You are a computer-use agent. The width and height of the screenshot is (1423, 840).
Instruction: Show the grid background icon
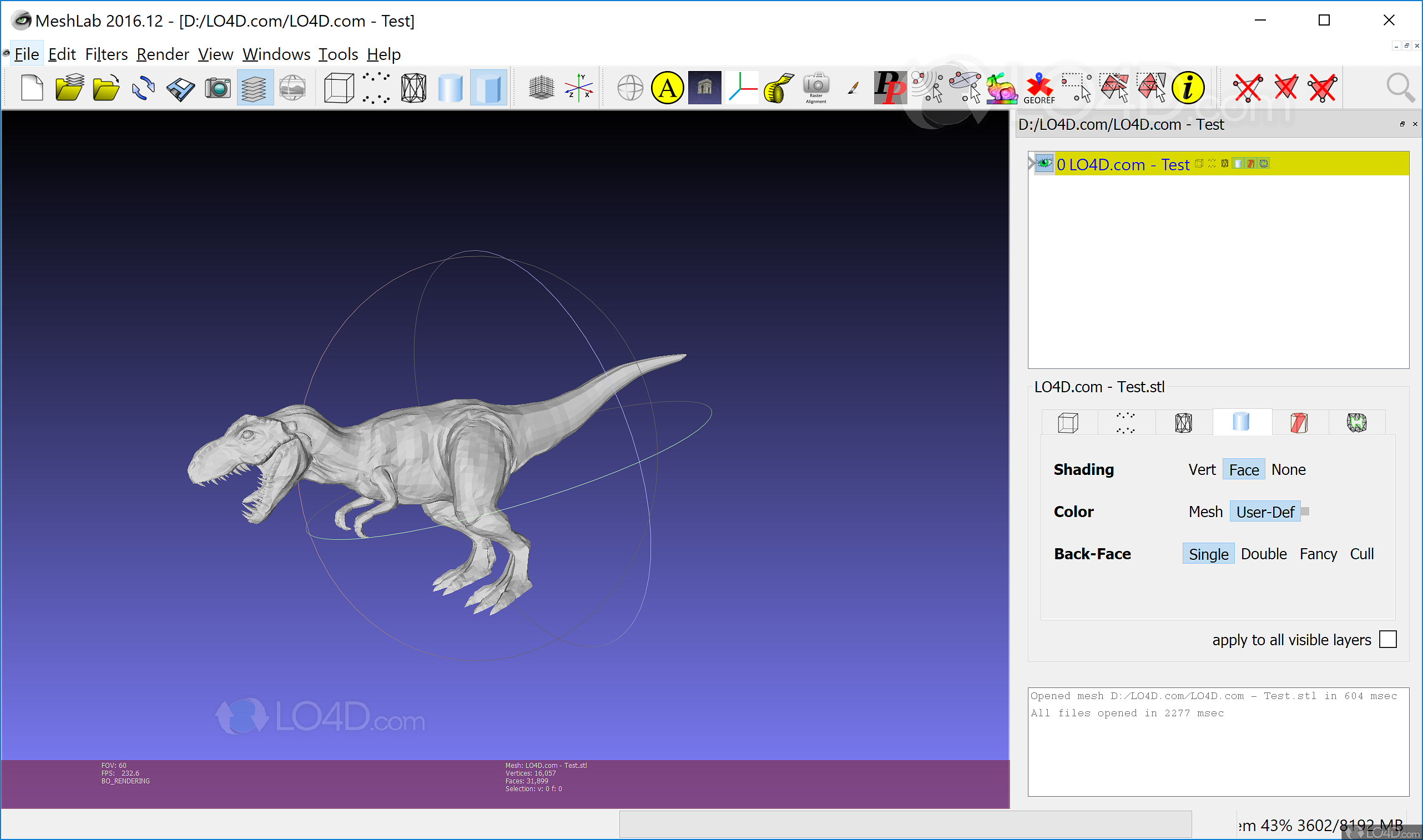tap(541, 88)
